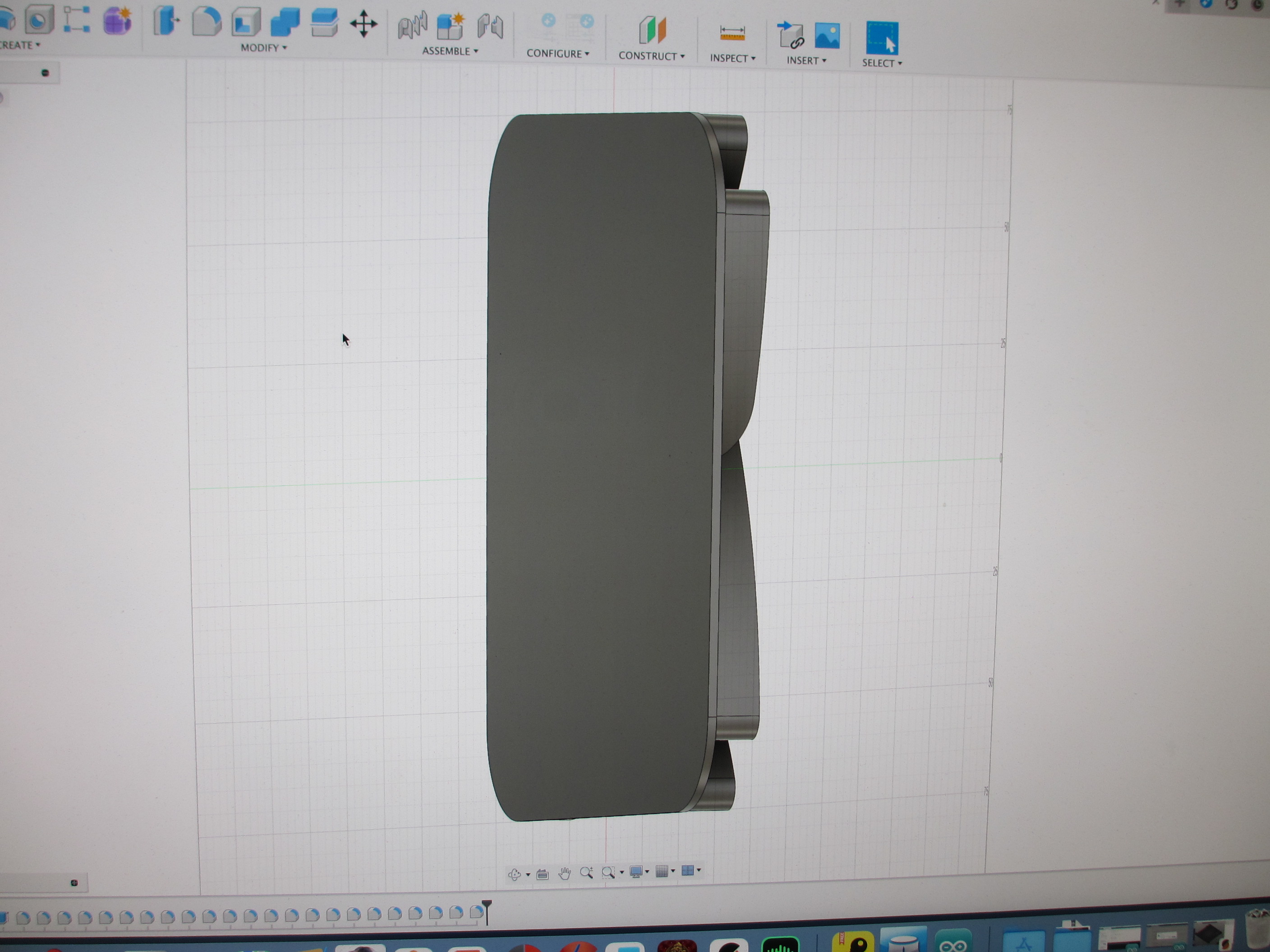The height and width of the screenshot is (952, 1270).
Task: Expand the comments panel with its plus button
Action: pyautogui.click(x=74, y=883)
